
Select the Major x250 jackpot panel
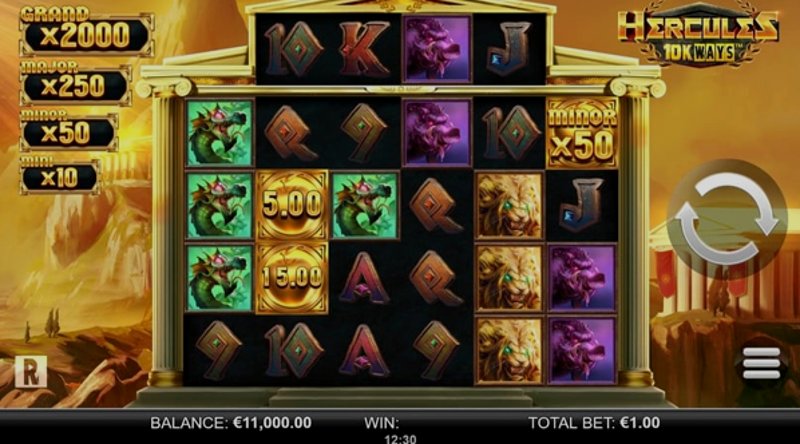tap(76, 83)
